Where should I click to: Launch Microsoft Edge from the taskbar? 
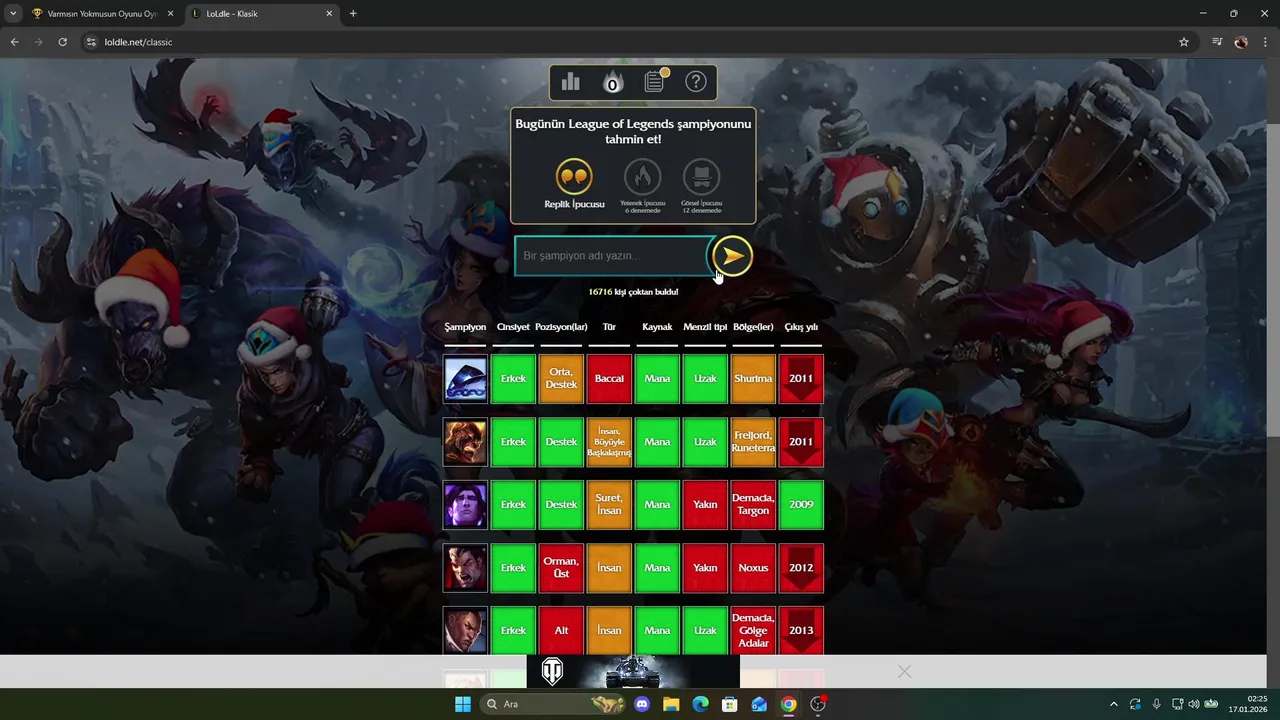700,704
